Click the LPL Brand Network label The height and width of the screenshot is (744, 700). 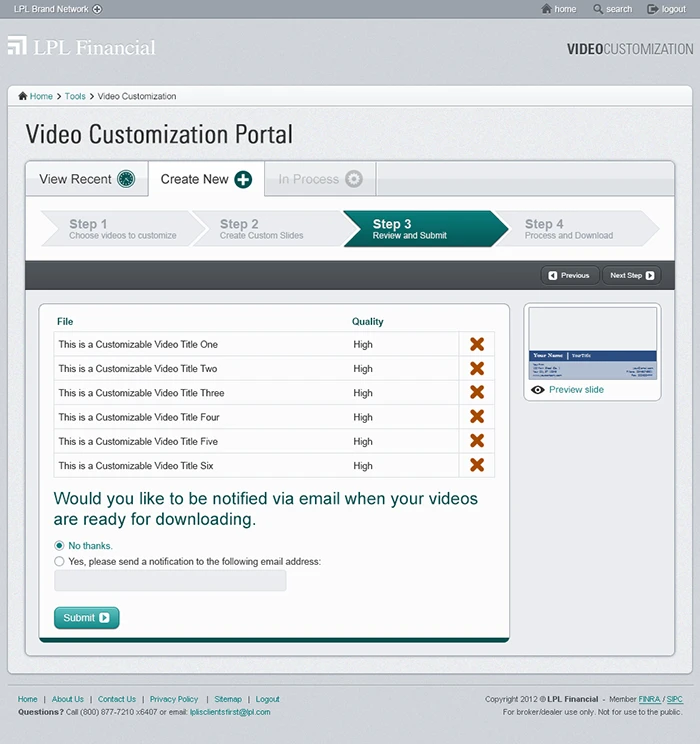(x=51, y=9)
